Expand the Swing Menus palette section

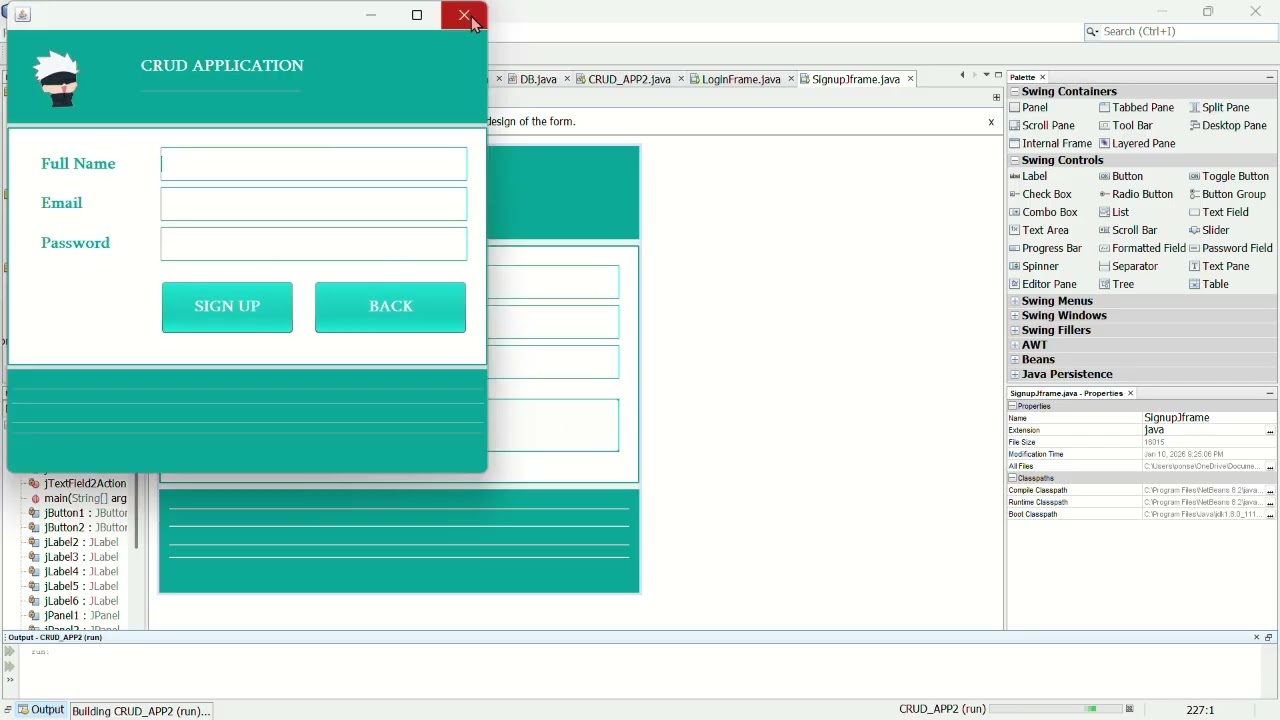tap(1015, 302)
